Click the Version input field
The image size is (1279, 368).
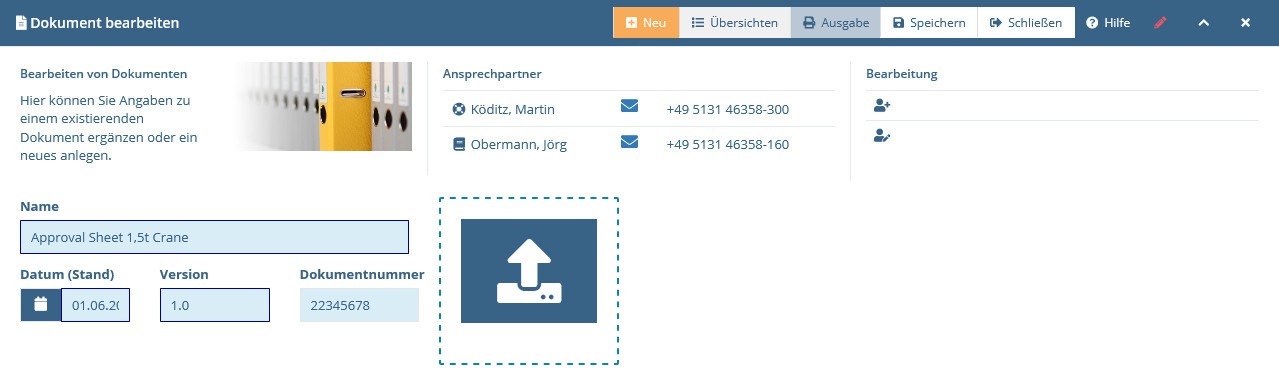[x=214, y=305]
